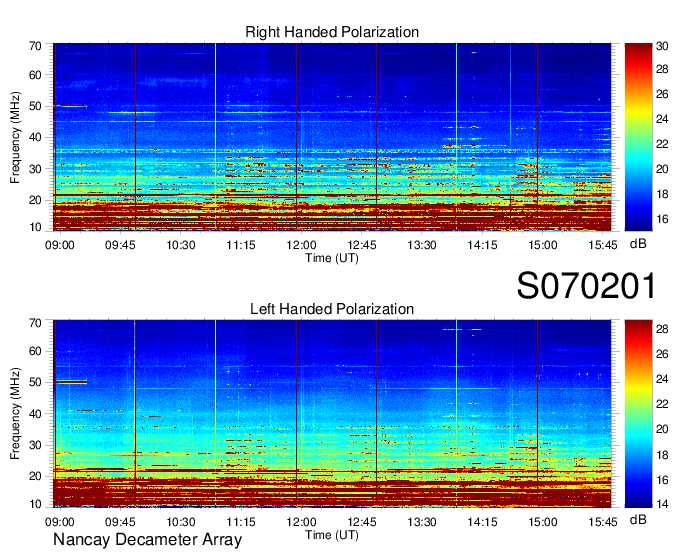680x552 pixels.
Task: Click the 09:00 time tick under Right Handed plot
Action: point(59,245)
